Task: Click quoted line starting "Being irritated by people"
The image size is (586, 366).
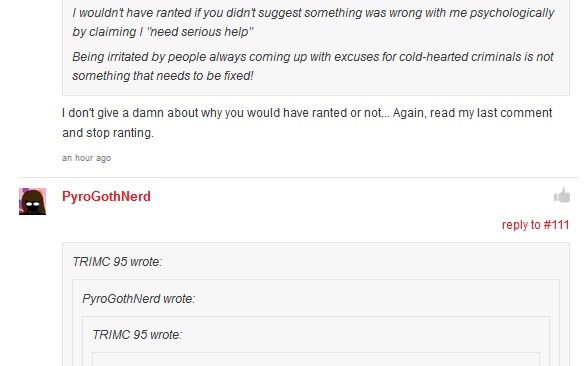Action: [x=313, y=57]
